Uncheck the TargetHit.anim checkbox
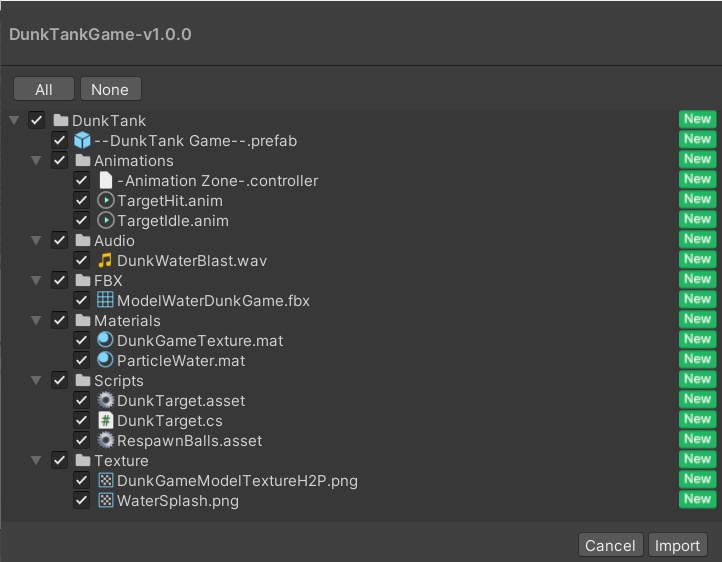The width and height of the screenshot is (722, 562). pyautogui.click(x=82, y=200)
